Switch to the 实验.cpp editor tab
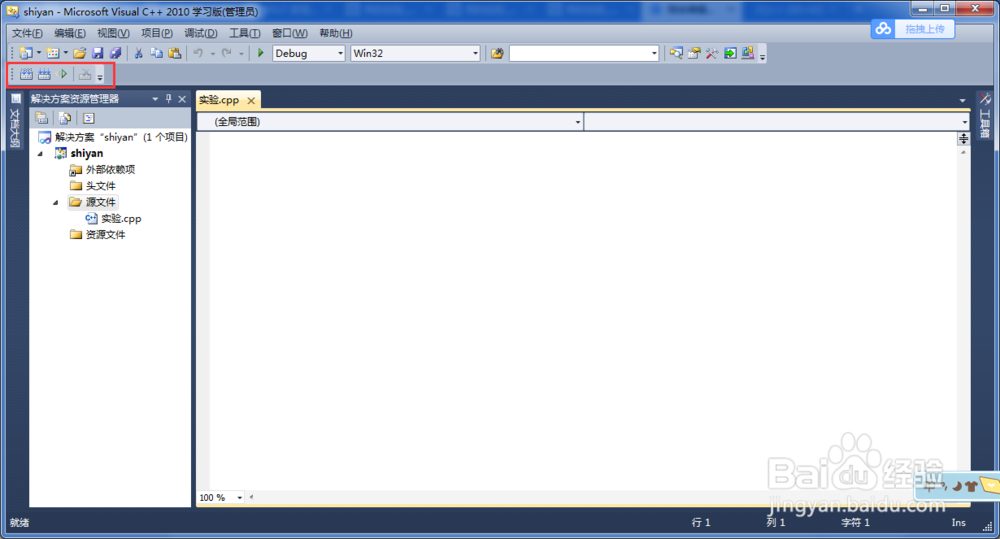1000x539 pixels. point(219,100)
